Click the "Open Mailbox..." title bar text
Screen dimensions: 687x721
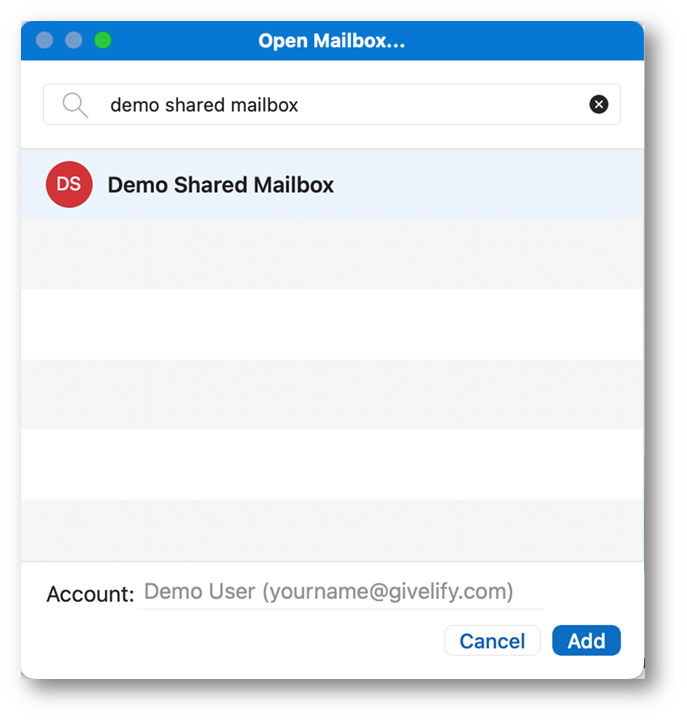tap(332, 41)
